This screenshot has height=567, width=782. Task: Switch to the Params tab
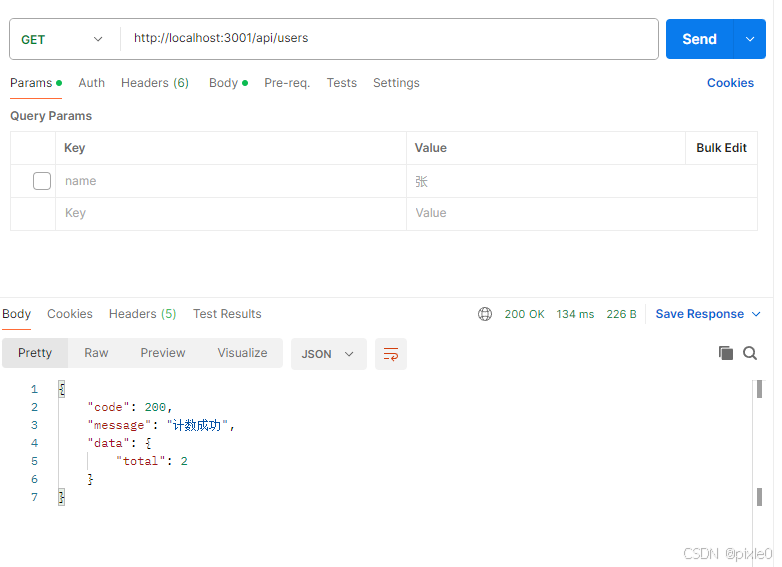click(36, 83)
